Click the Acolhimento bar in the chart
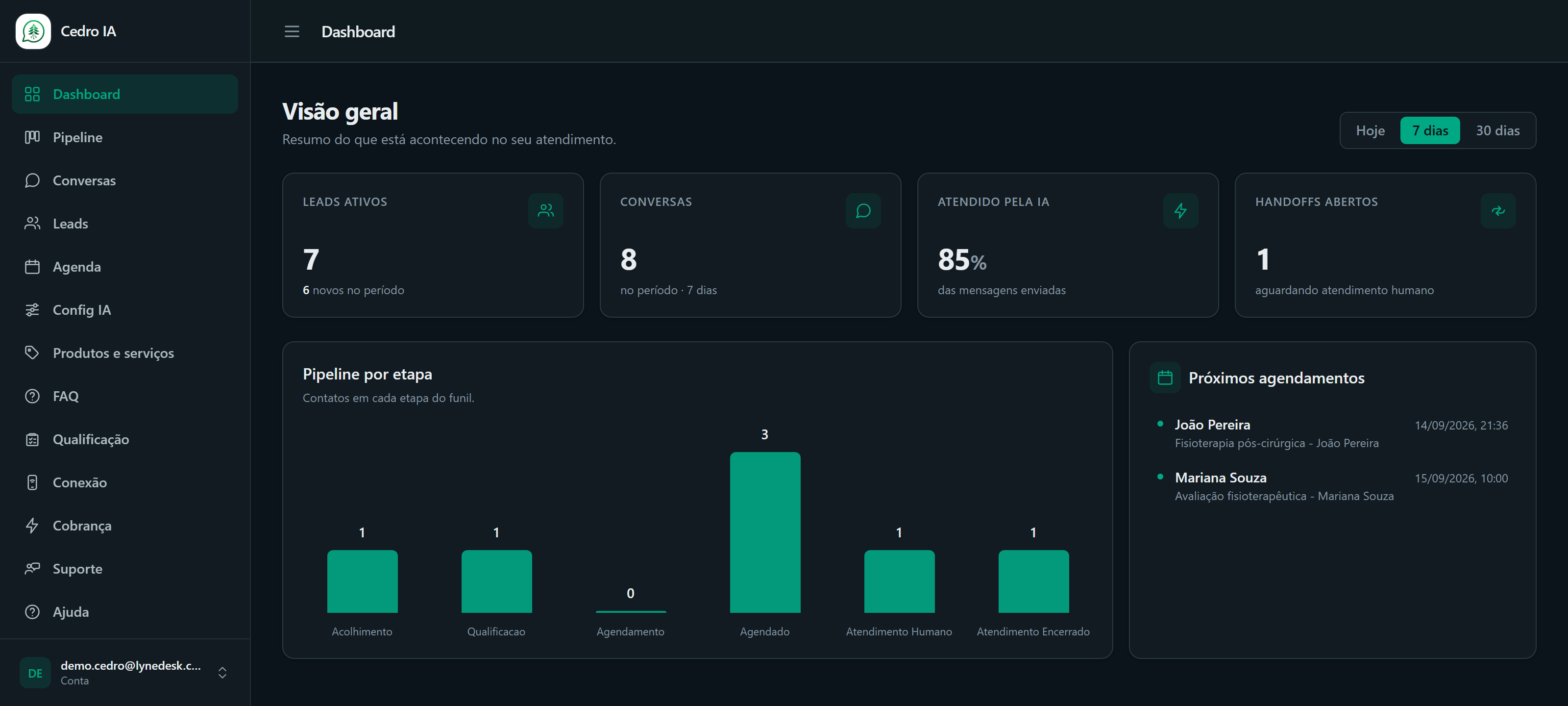The height and width of the screenshot is (706, 1568). (362, 581)
